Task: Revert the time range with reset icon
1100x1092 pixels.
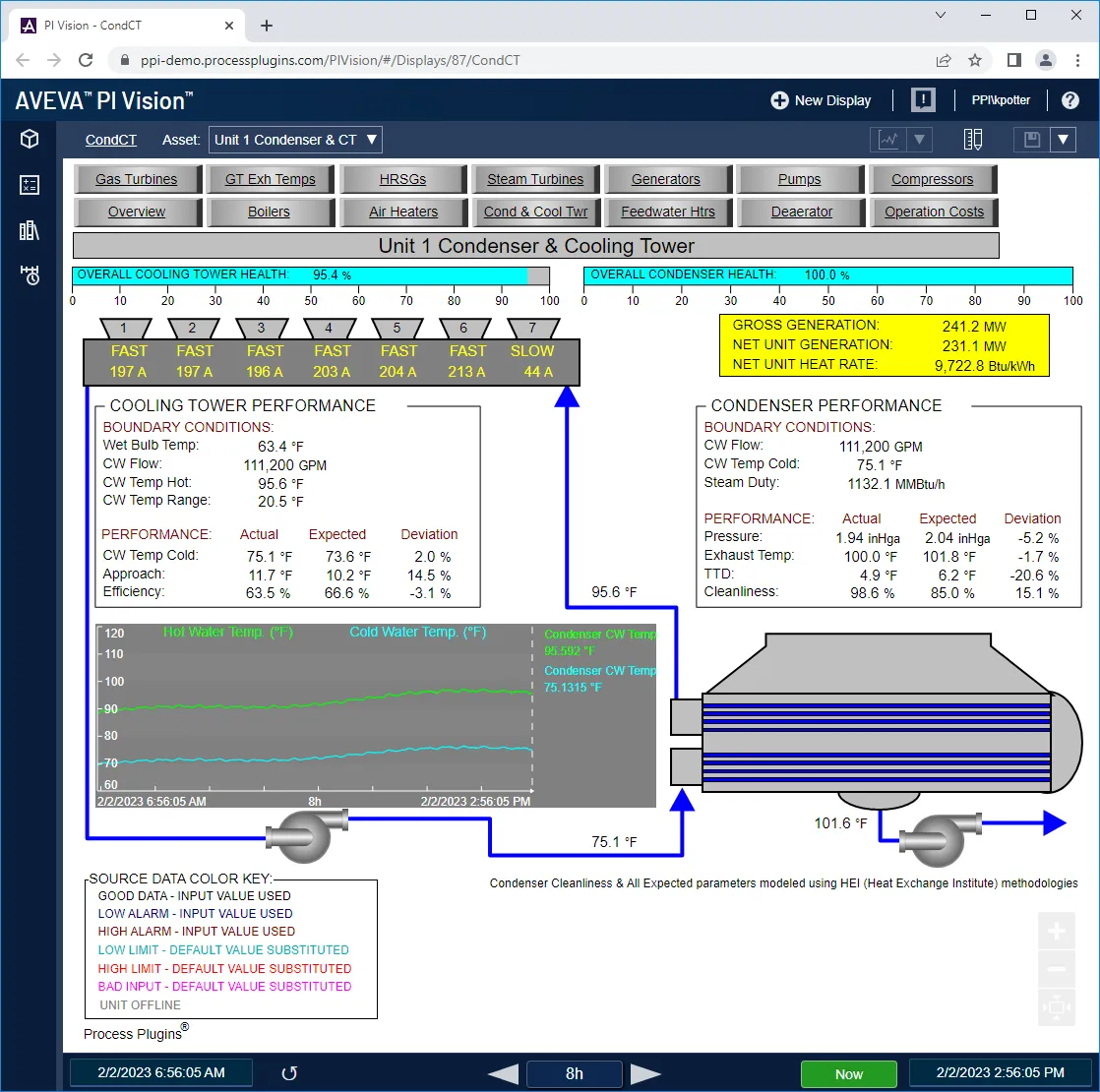Action: coord(289,1073)
